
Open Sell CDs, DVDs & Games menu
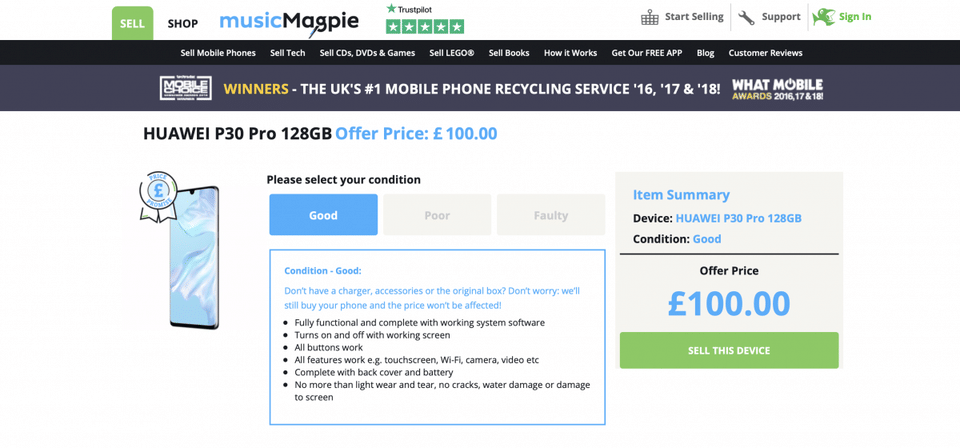click(367, 53)
